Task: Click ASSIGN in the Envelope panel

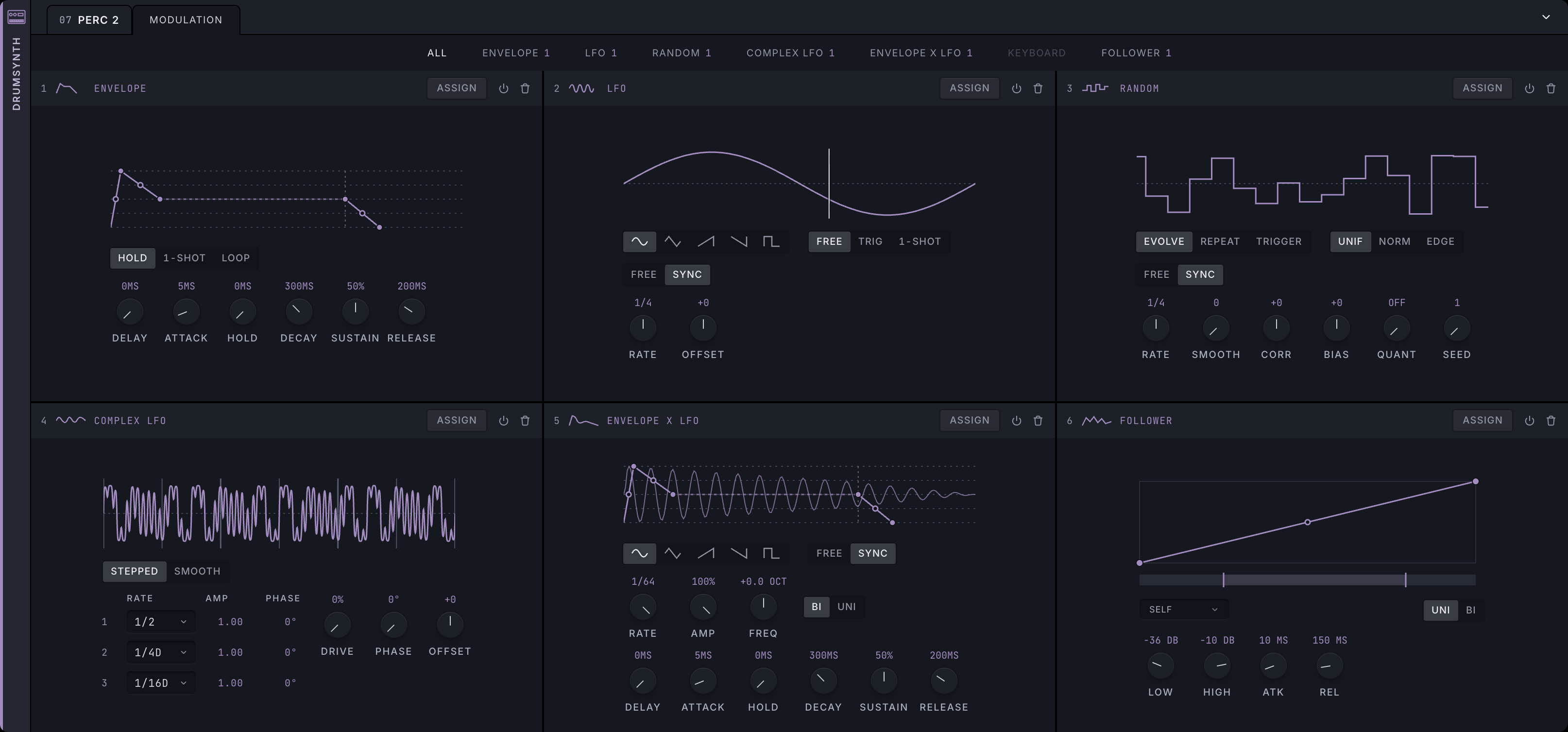Action: point(457,88)
